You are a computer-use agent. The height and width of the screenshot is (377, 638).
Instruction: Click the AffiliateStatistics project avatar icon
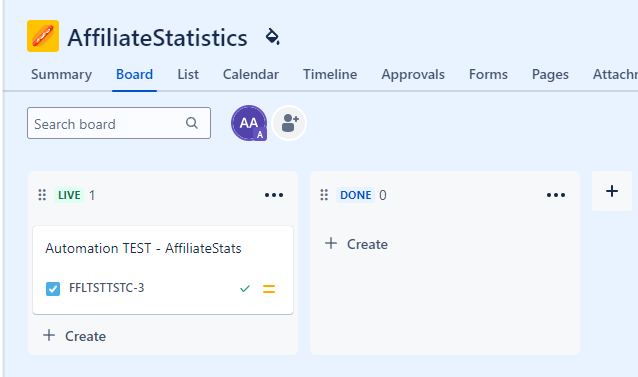pyautogui.click(x=43, y=36)
